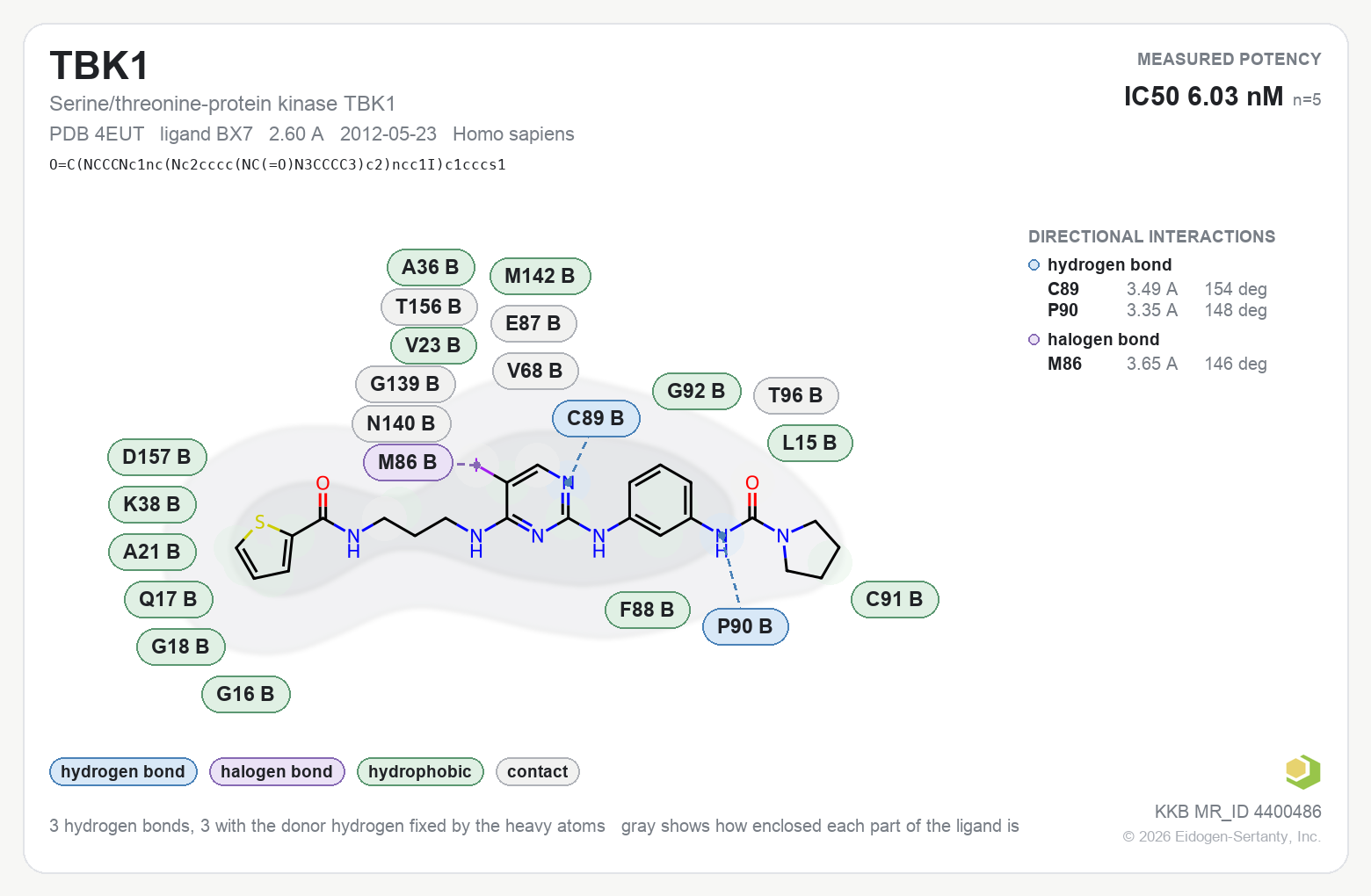Click the G16 B residue pill
The height and width of the screenshot is (896, 1371).
pos(246,694)
